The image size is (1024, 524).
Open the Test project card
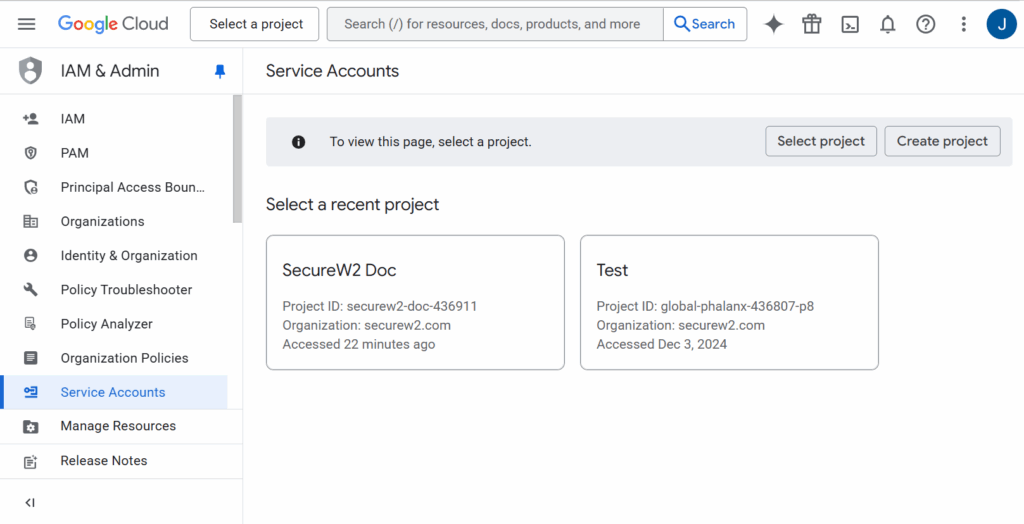(729, 303)
